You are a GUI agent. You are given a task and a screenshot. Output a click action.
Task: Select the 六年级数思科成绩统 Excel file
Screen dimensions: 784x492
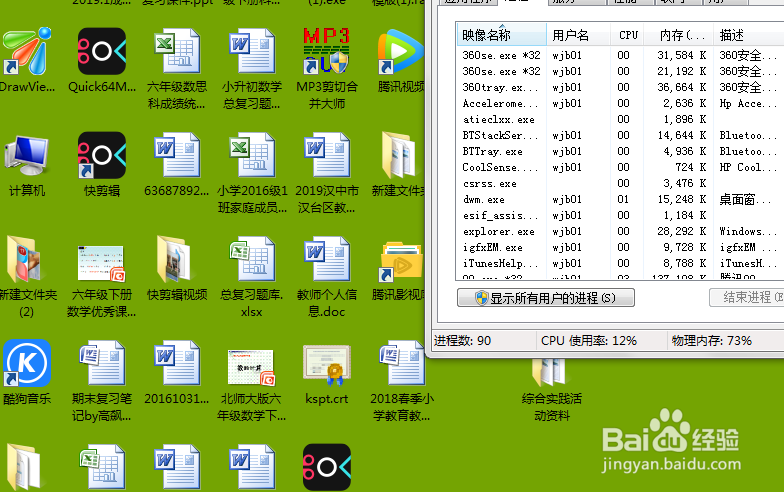(176, 68)
